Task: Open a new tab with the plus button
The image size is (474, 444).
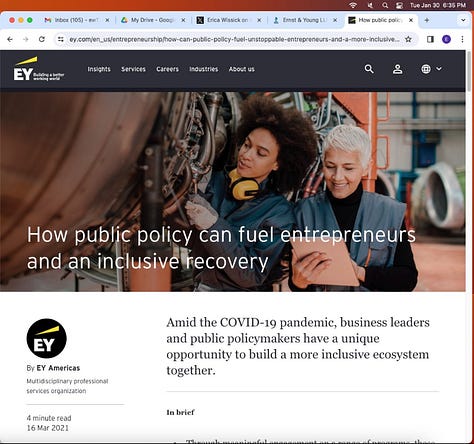Action: pos(427,20)
